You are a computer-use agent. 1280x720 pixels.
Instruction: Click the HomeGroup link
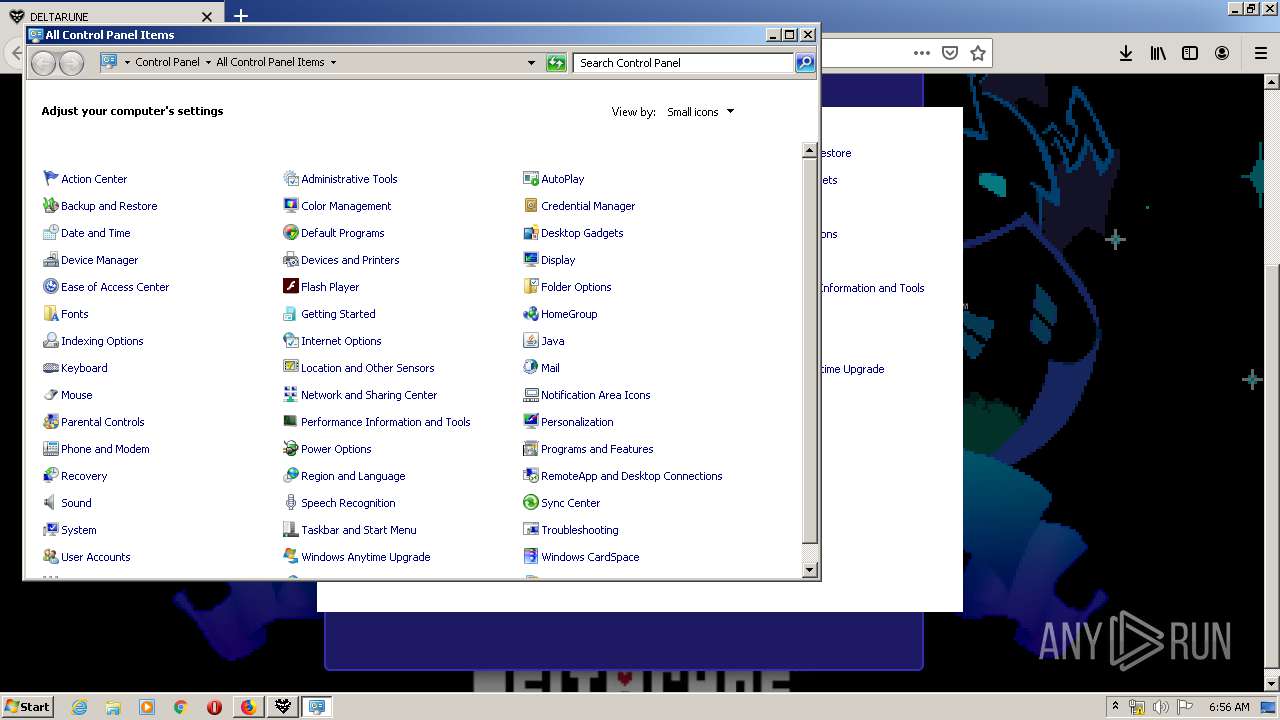[x=569, y=314]
